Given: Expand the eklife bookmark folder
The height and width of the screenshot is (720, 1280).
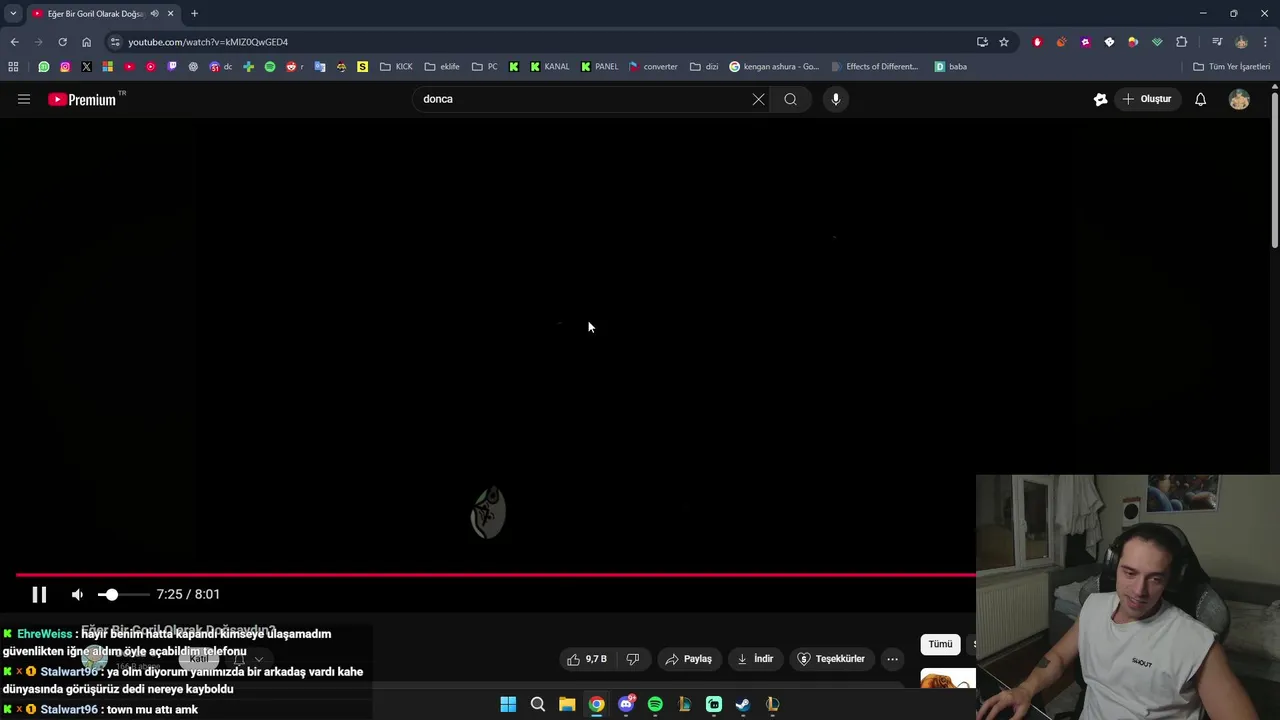Looking at the screenshot, I should (x=442, y=67).
